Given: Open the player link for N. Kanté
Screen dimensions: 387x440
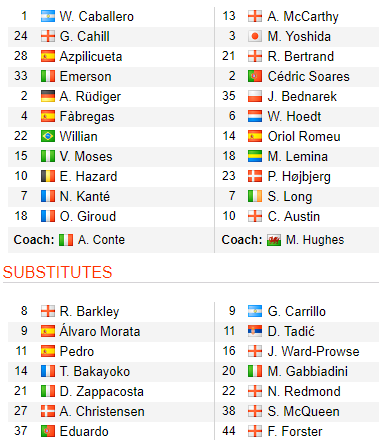Looking at the screenshot, I should coord(85,196).
